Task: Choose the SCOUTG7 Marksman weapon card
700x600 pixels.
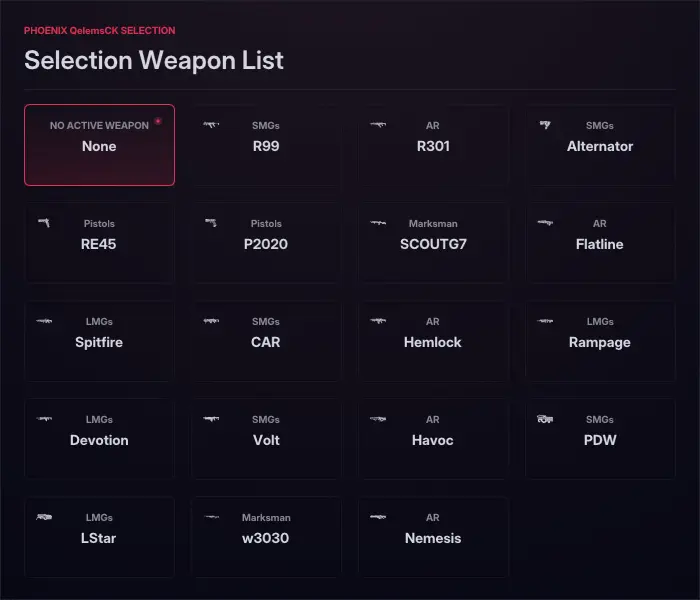Action: click(x=433, y=243)
